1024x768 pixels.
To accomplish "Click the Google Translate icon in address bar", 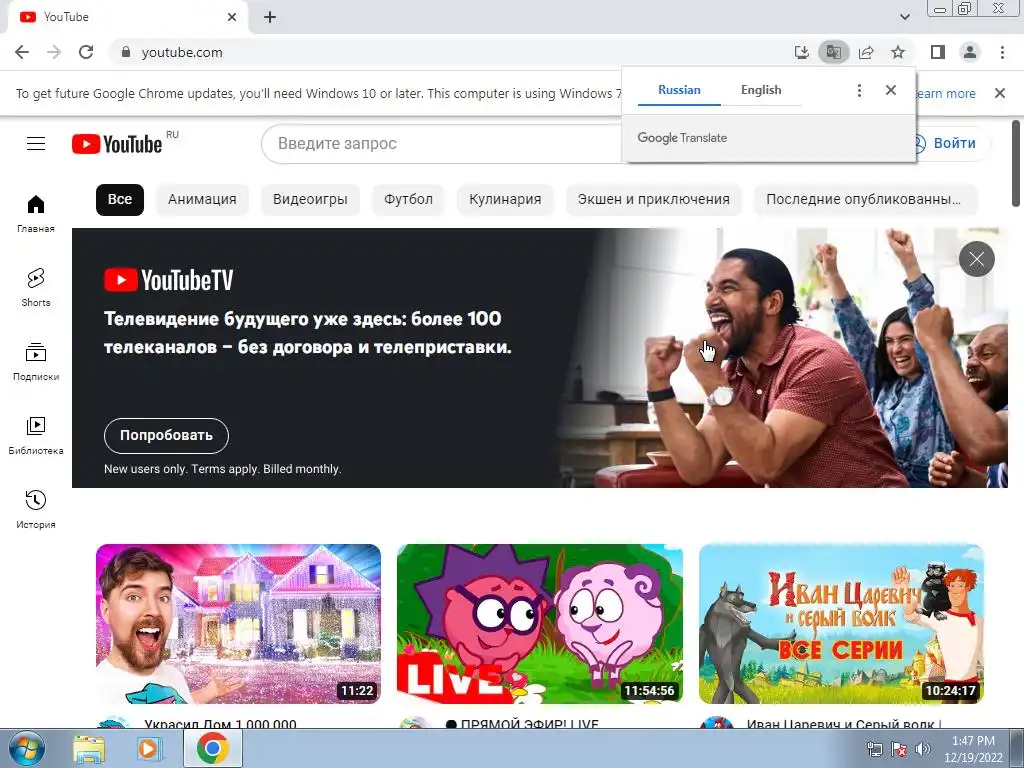I will coord(834,52).
